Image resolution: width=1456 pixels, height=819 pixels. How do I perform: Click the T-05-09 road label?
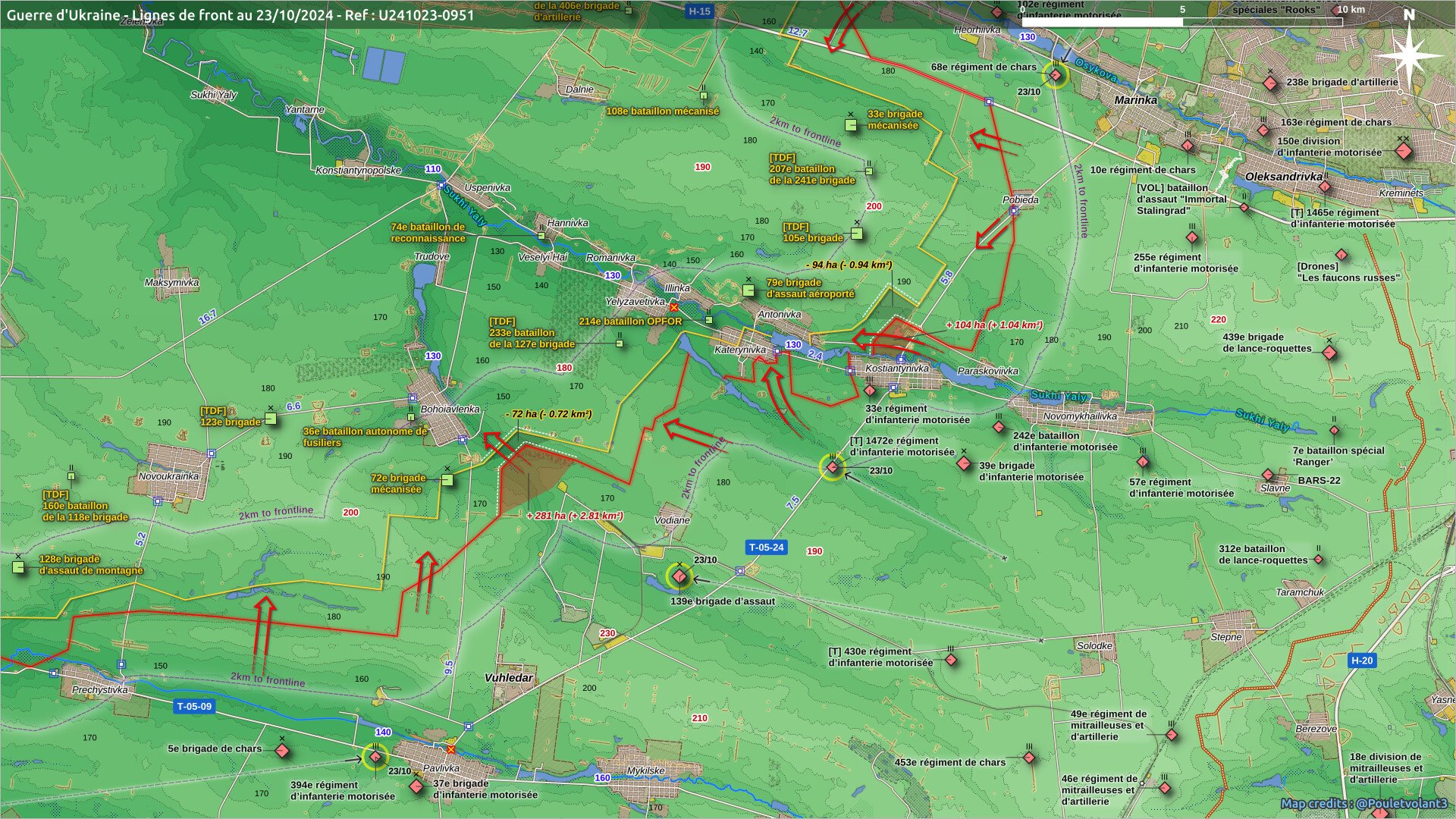pyautogui.click(x=194, y=706)
